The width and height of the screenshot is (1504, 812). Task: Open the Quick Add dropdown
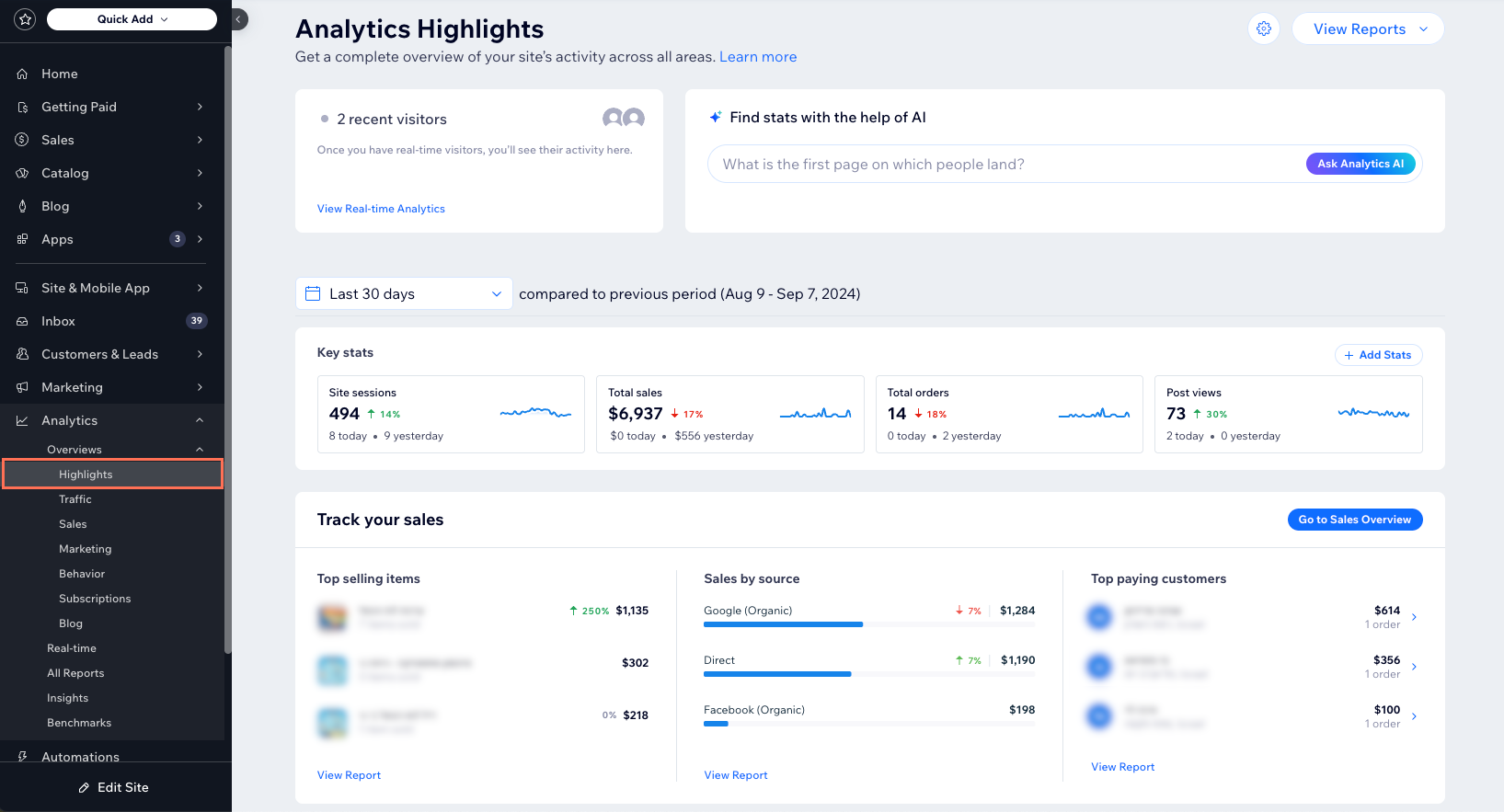[132, 18]
